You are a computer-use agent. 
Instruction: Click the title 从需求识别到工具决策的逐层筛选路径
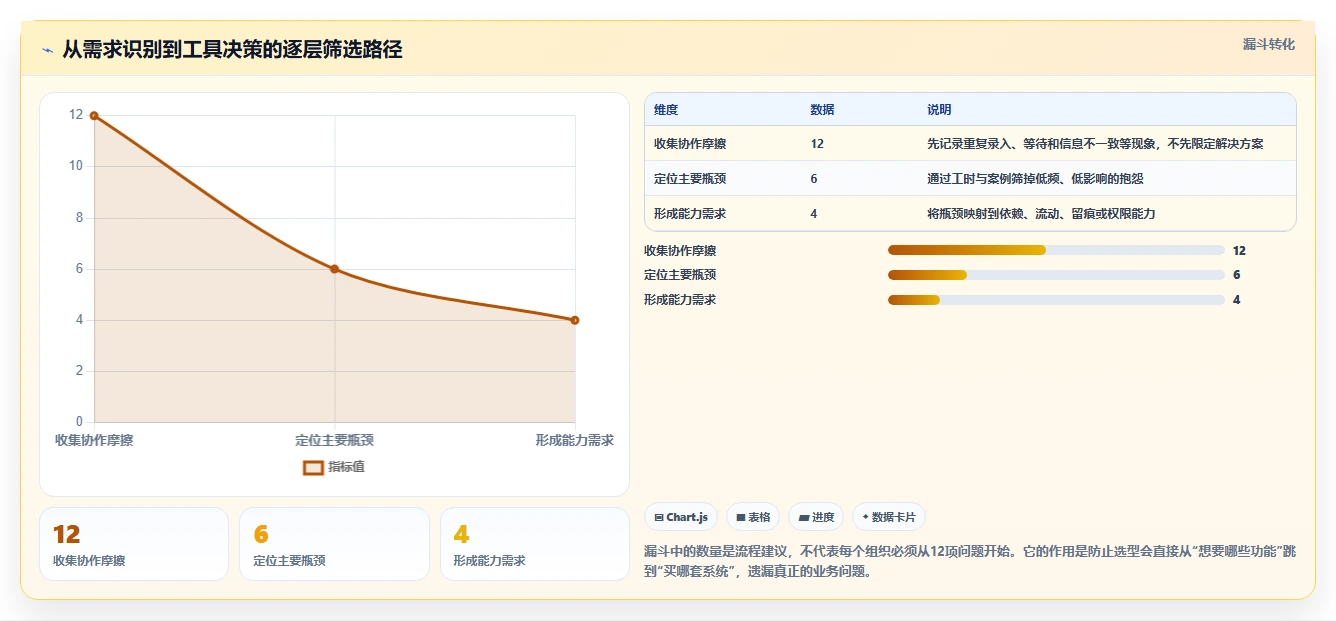point(232,50)
